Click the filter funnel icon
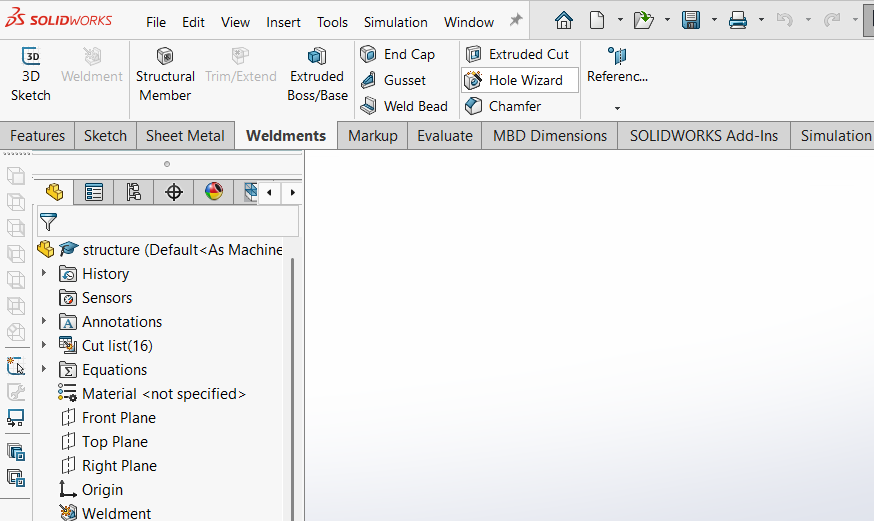The image size is (874, 521). (x=48, y=222)
